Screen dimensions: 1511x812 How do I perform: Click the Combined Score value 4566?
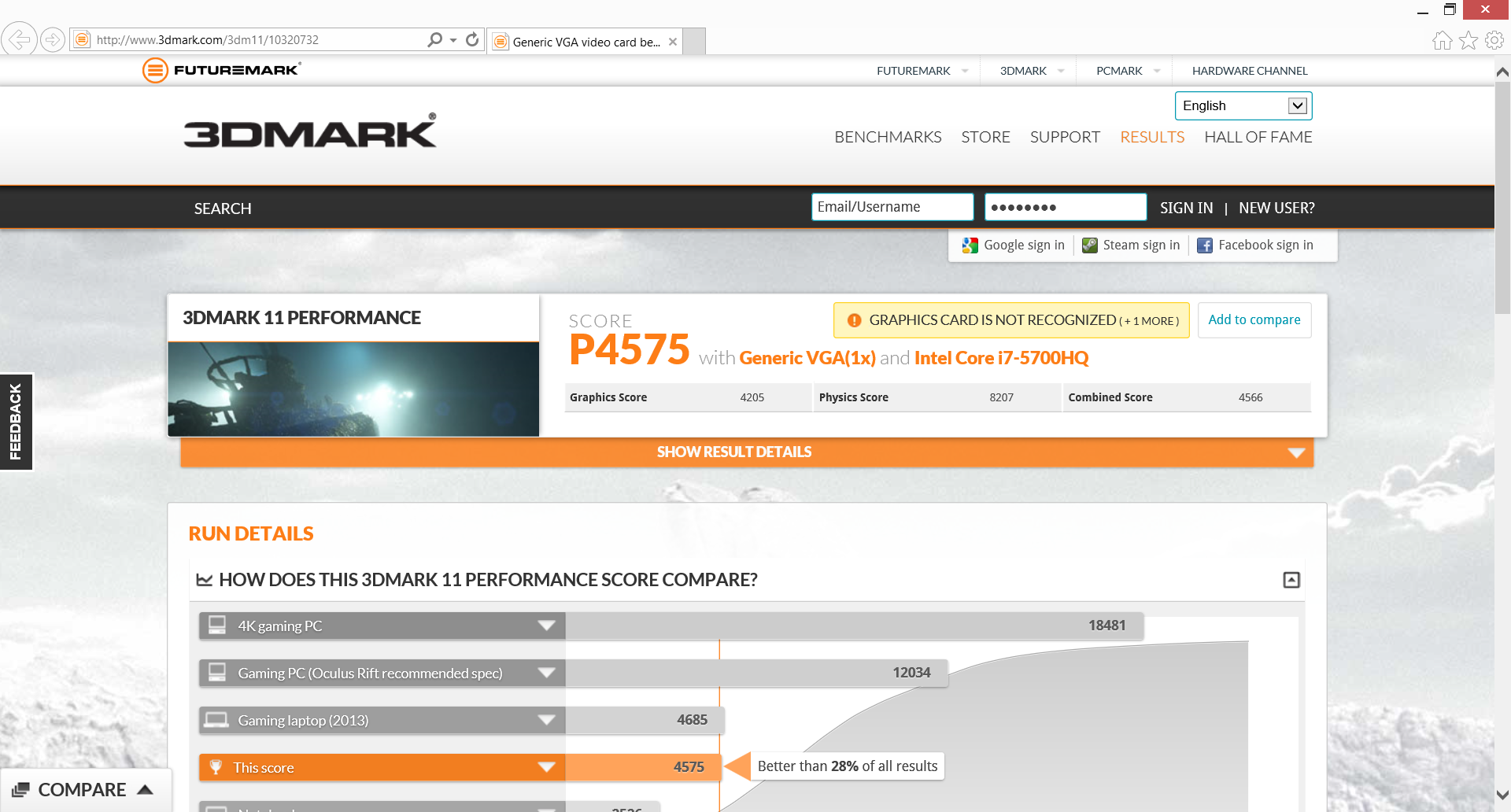[1251, 397]
